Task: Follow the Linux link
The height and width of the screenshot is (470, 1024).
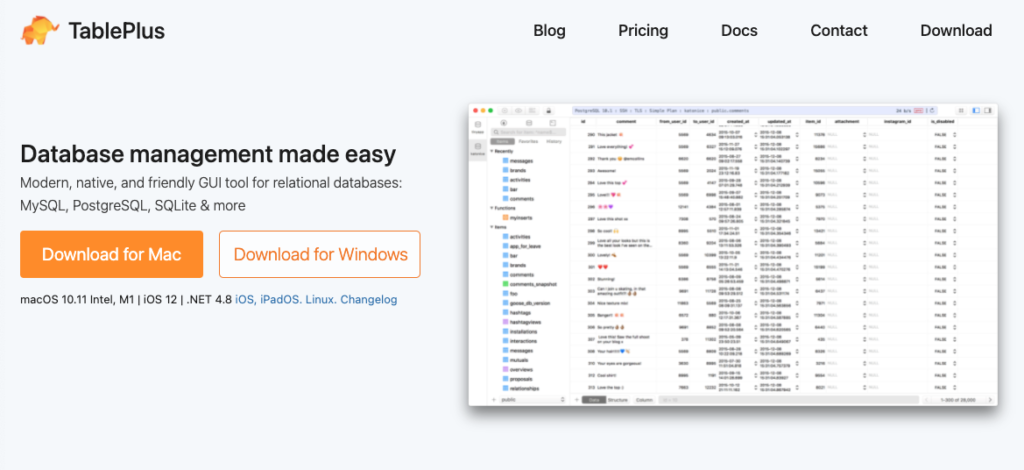Action: (x=321, y=300)
